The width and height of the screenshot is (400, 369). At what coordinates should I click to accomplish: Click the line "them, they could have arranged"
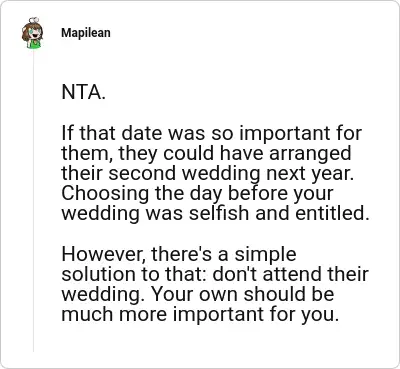(x=206, y=153)
